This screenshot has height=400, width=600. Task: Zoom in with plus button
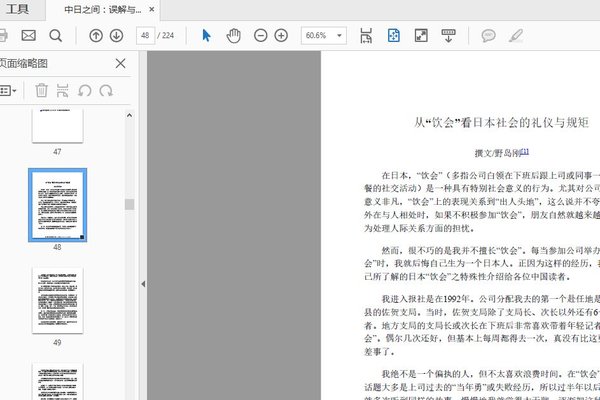282,35
